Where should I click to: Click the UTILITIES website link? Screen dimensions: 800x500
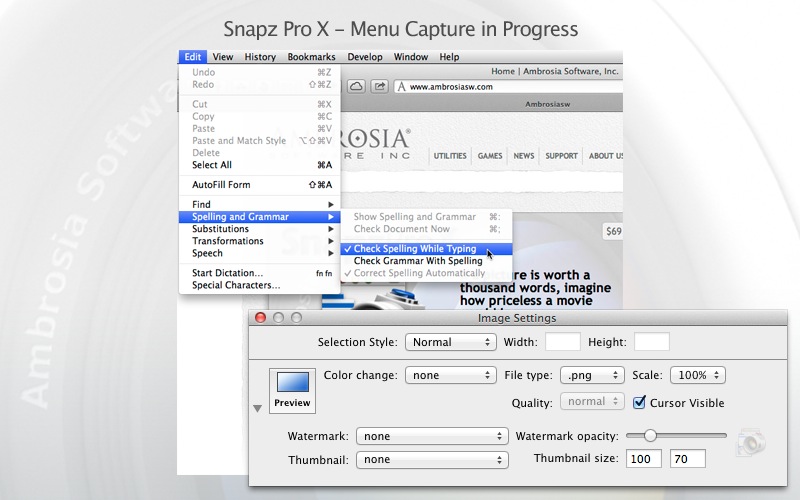pyautogui.click(x=450, y=156)
